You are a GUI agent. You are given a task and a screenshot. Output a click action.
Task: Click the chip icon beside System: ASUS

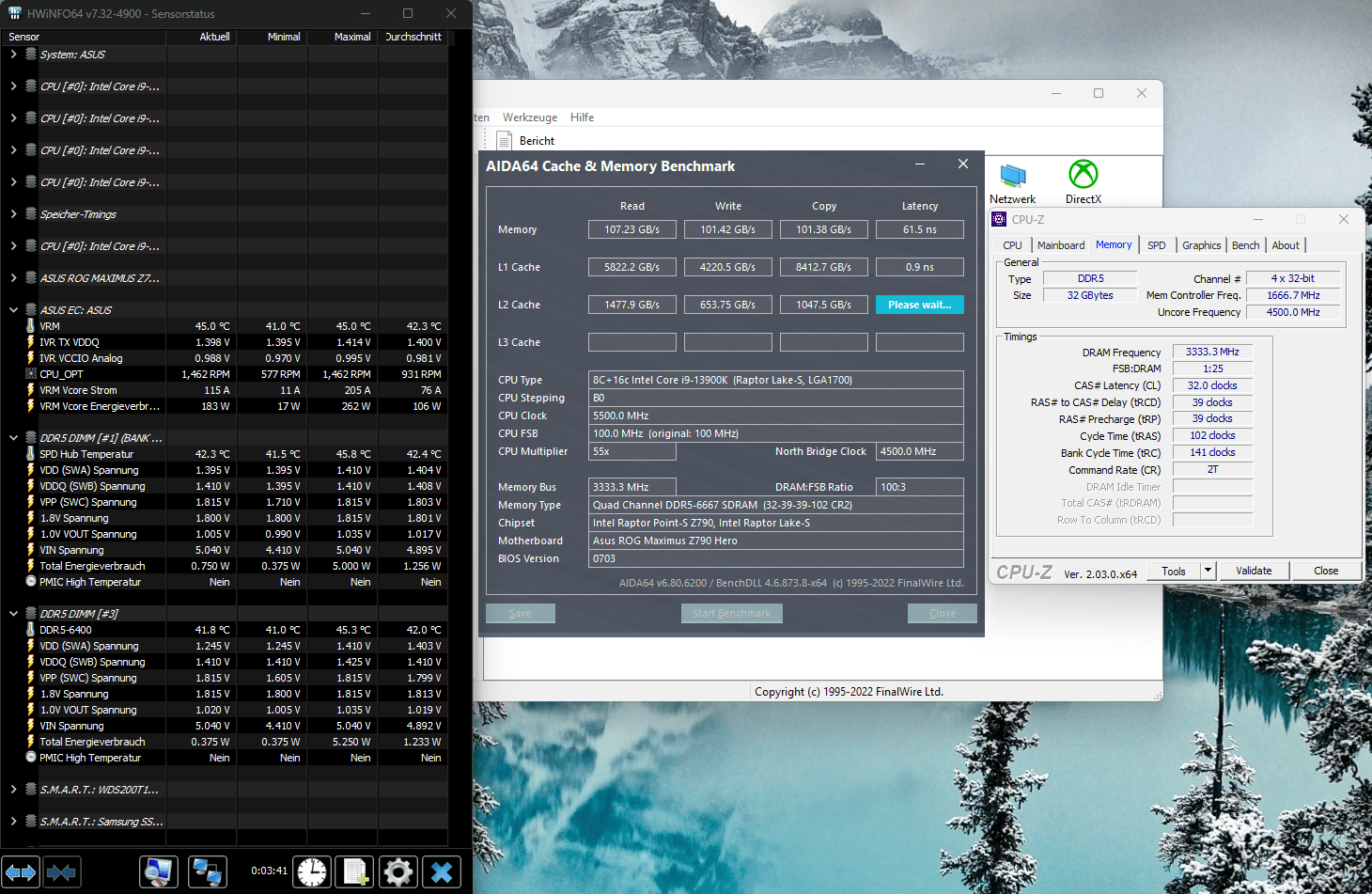(x=31, y=55)
